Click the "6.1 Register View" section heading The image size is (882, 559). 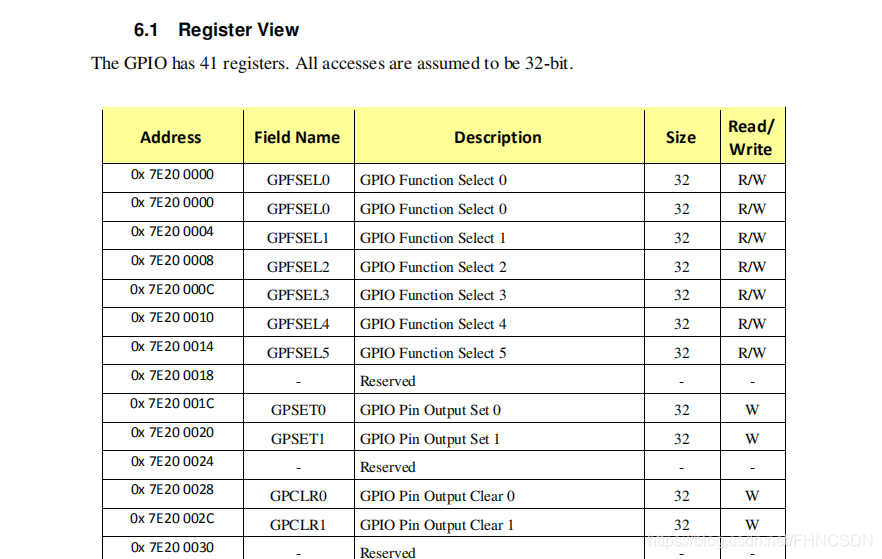coord(216,30)
